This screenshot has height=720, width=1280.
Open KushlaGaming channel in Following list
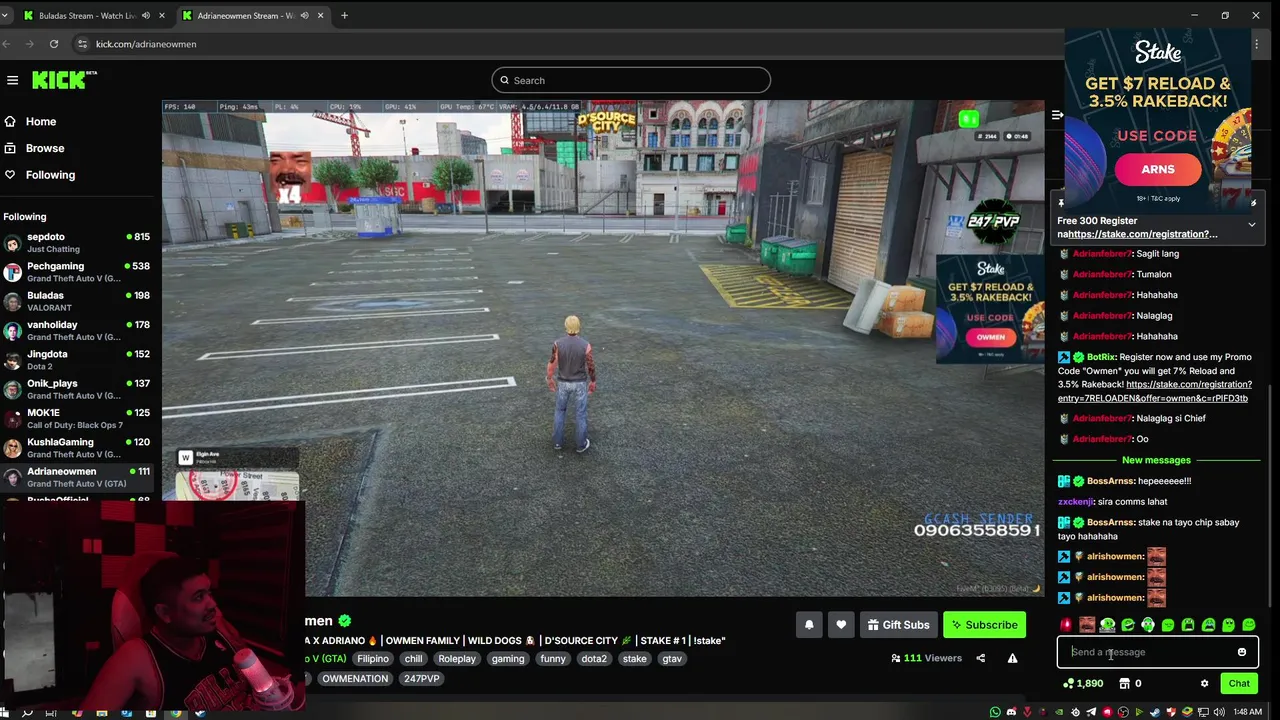pyautogui.click(x=77, y=447)
